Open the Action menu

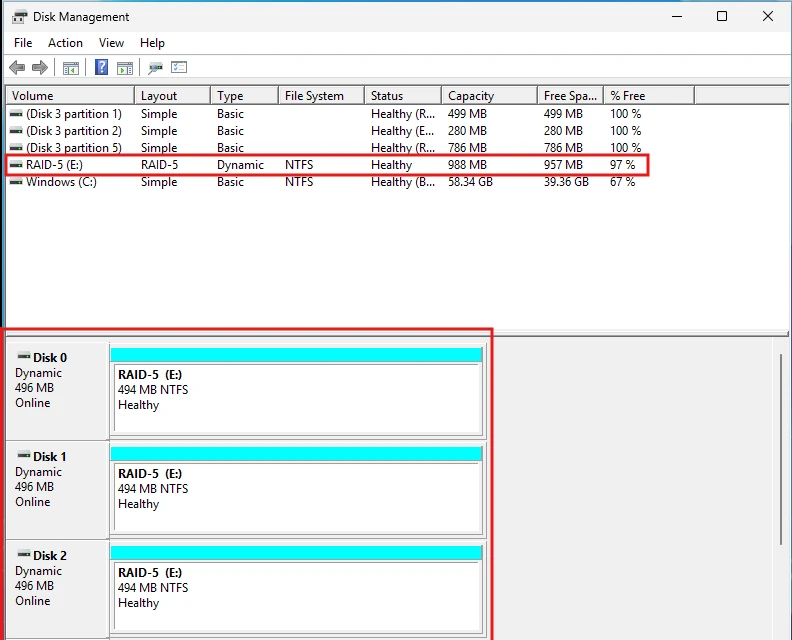tap(65, 43)
